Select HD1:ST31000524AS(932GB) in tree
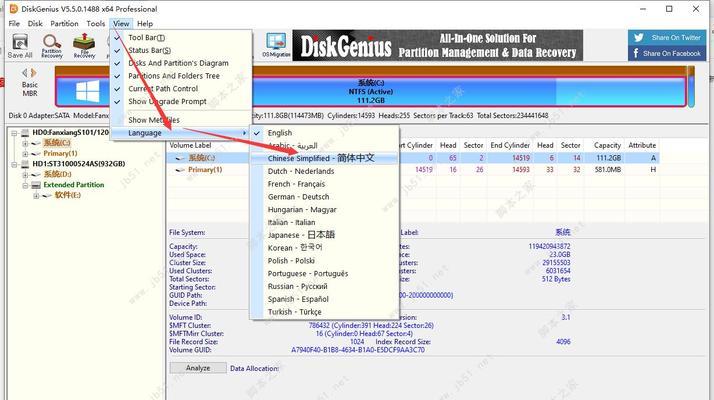714x400 pixels. coord(79,164)
